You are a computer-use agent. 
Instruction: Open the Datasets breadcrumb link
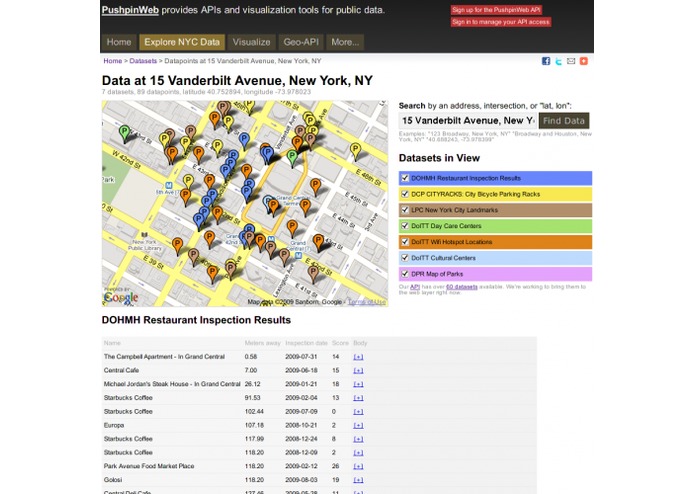143,61
